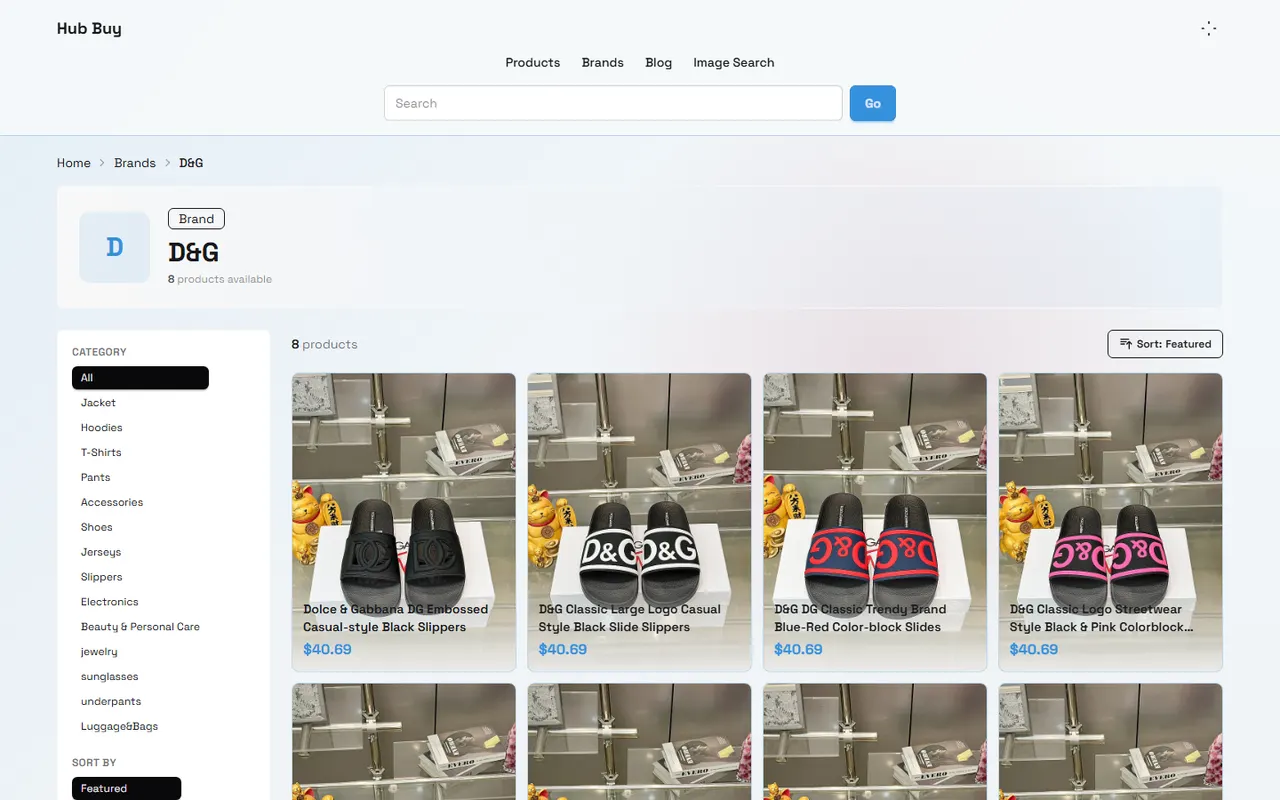
Task: Navigate to Brands in the breadcrumb
Action: pyautogui.click(x=135, y=163)
